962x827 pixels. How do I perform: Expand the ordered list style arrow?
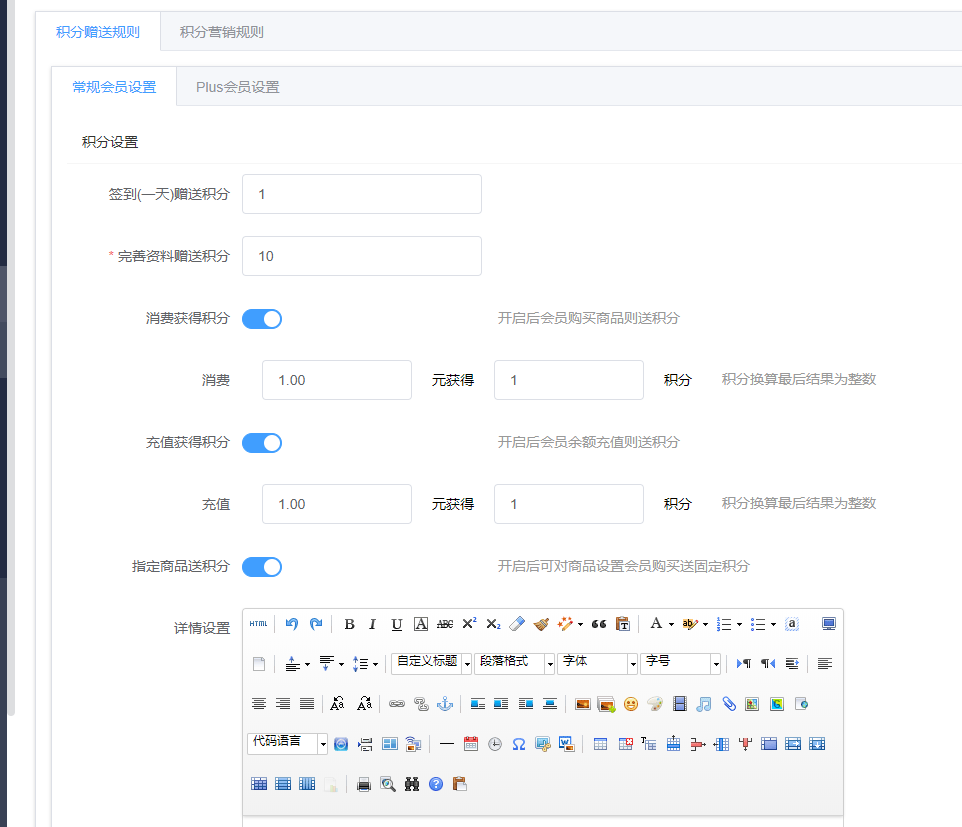[x=739, y=625]
